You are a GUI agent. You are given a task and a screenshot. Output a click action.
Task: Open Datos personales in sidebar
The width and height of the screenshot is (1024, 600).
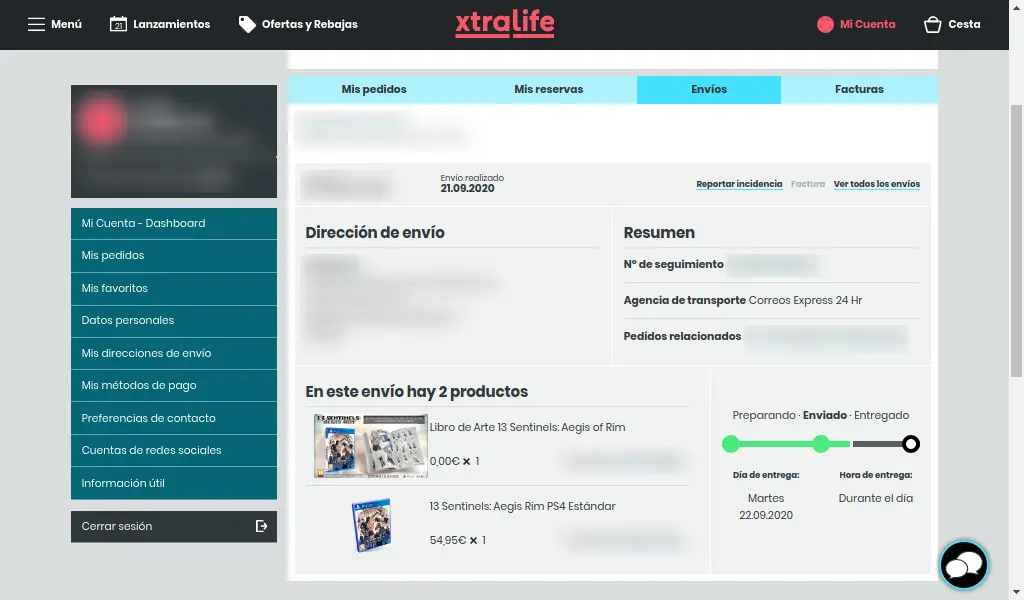point(174,321)
